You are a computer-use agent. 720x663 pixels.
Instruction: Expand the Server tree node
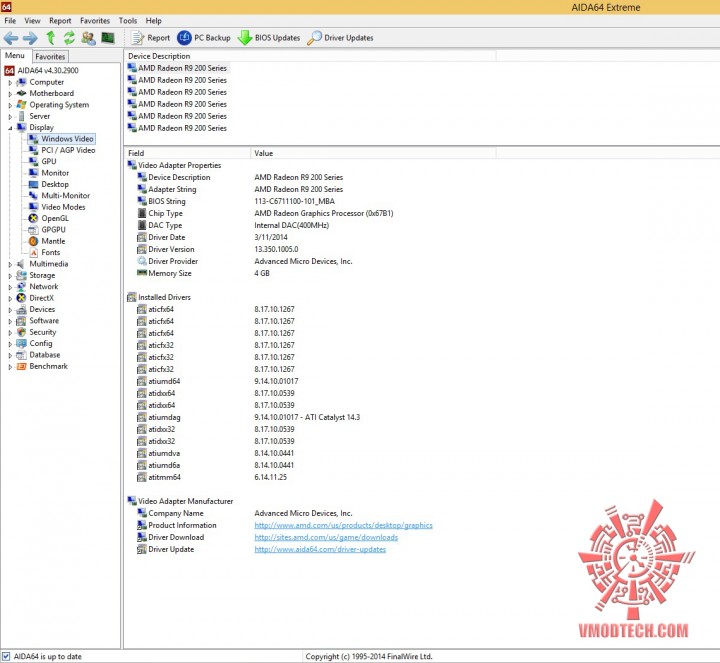pos(10,117)
